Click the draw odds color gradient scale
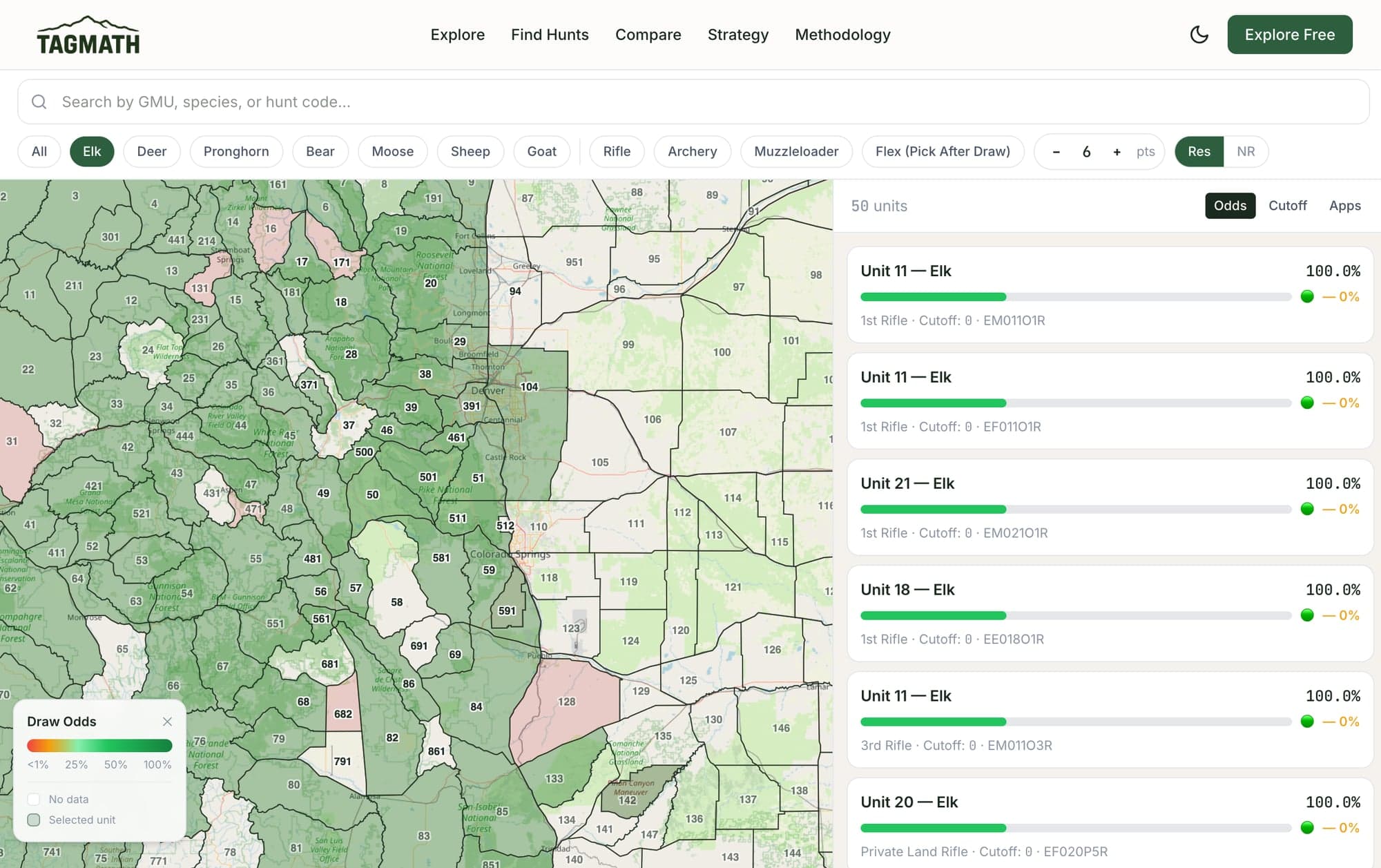 (99, 746)
